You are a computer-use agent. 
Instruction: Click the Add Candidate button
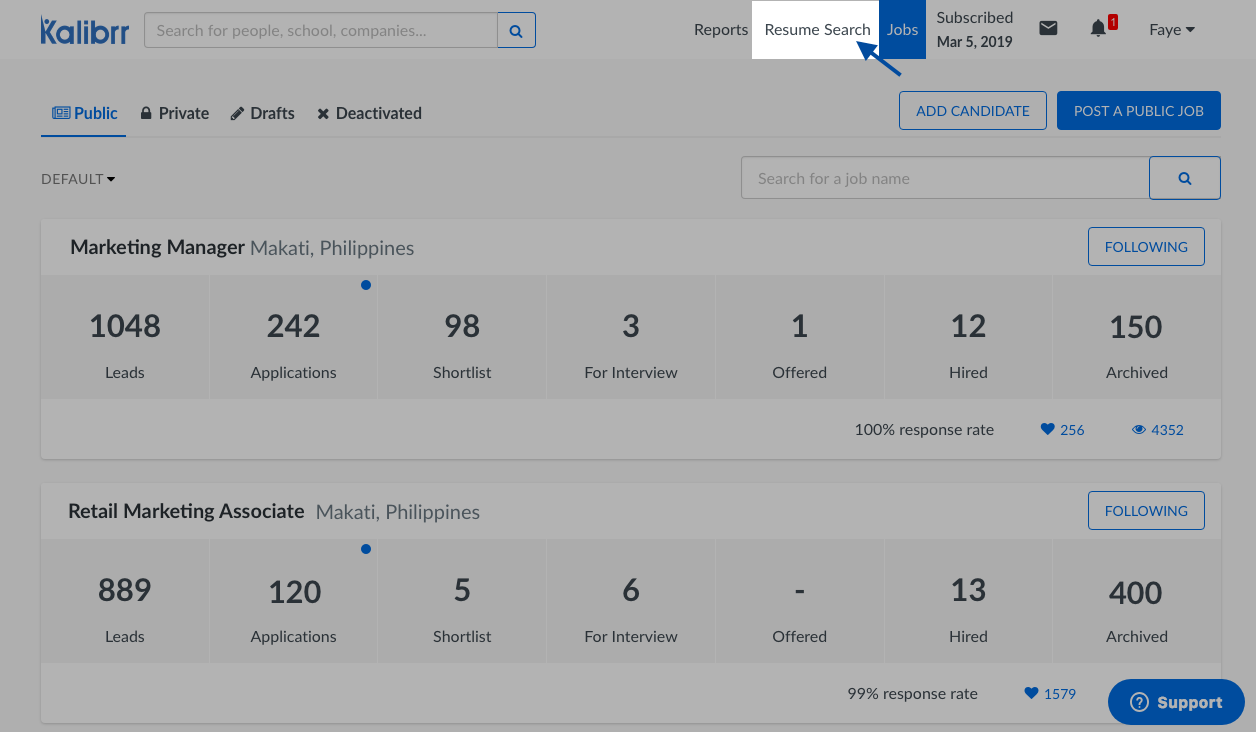click(x=972, y=111)
